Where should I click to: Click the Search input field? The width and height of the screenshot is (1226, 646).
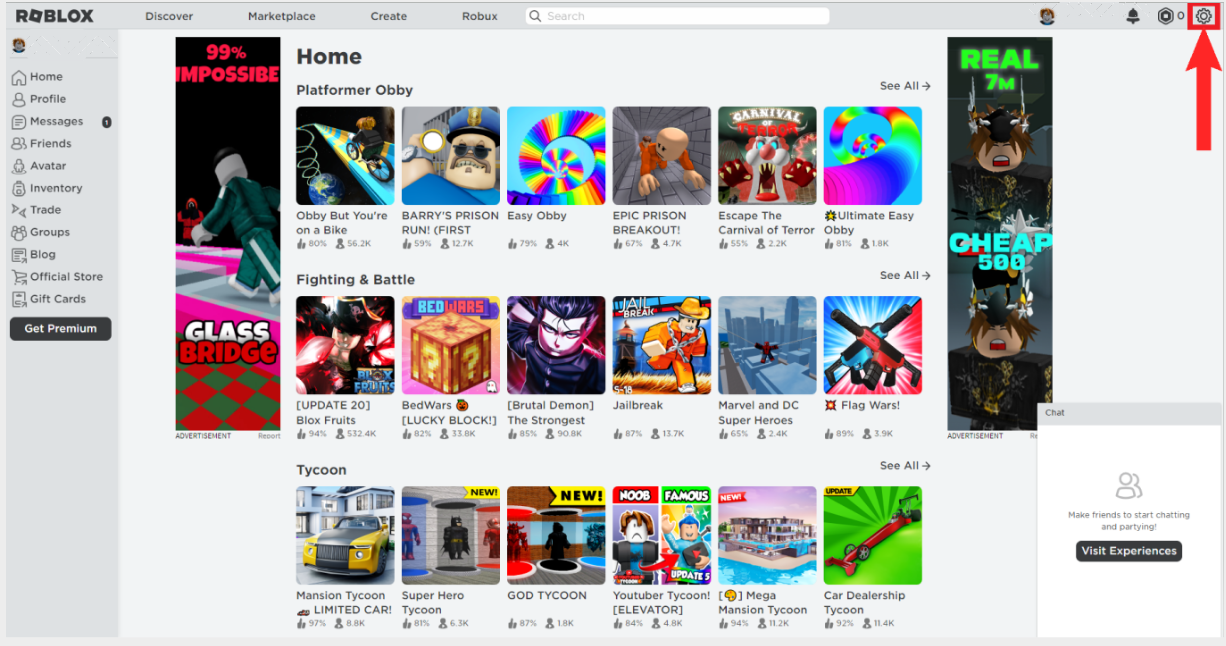click(677, 16)
